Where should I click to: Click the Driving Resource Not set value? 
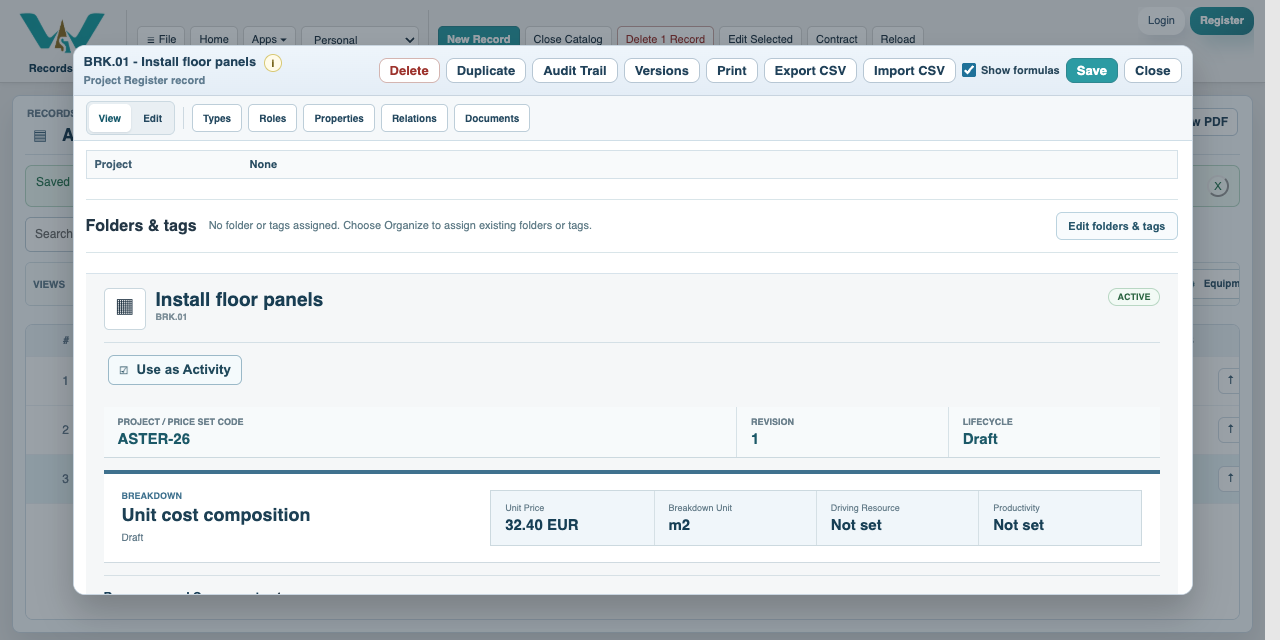click(856, 525)
